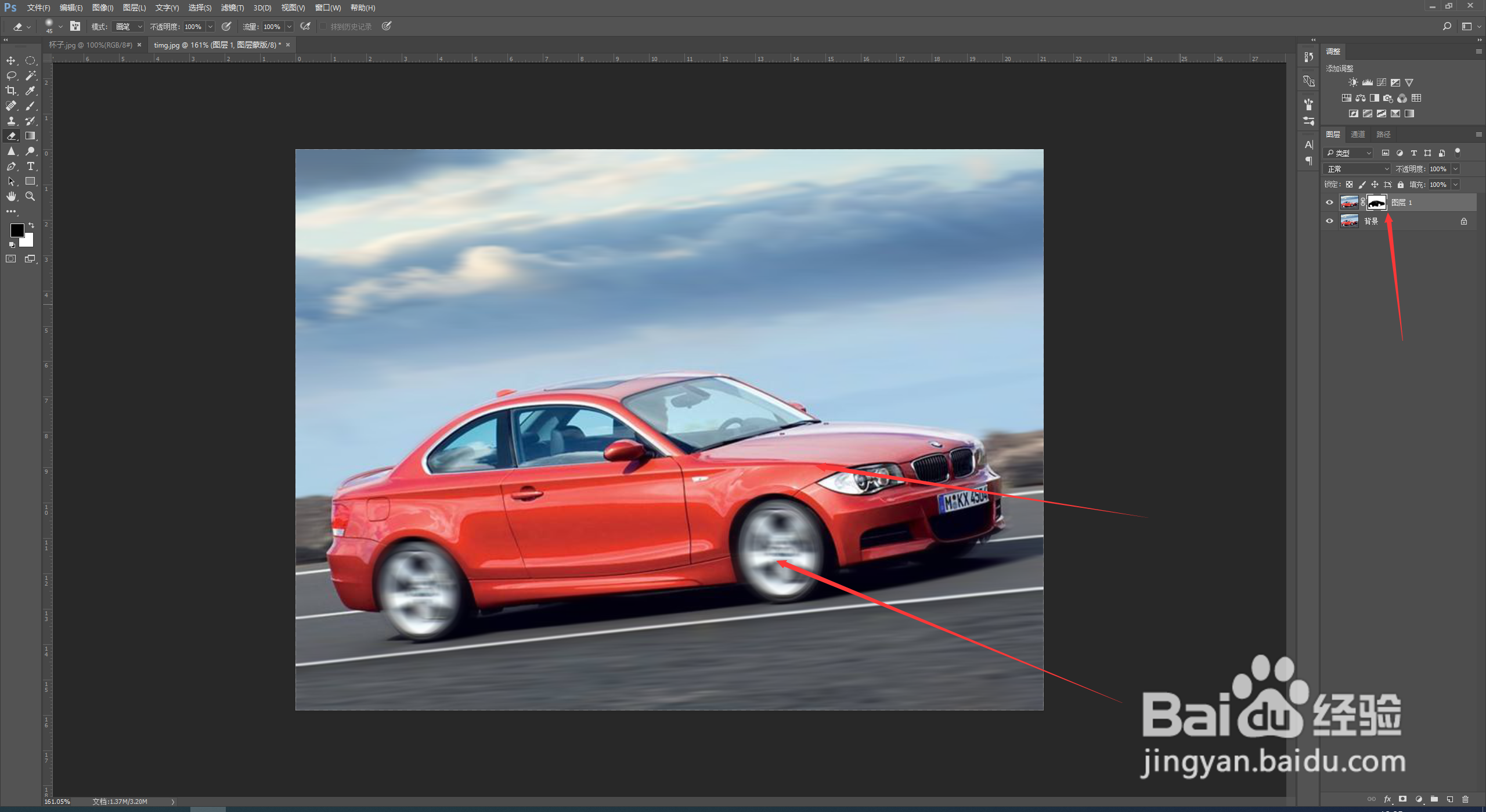Enable 抹到历史记录 checkbox
The height and width of the screenshot is (812, 1486).
323,27
